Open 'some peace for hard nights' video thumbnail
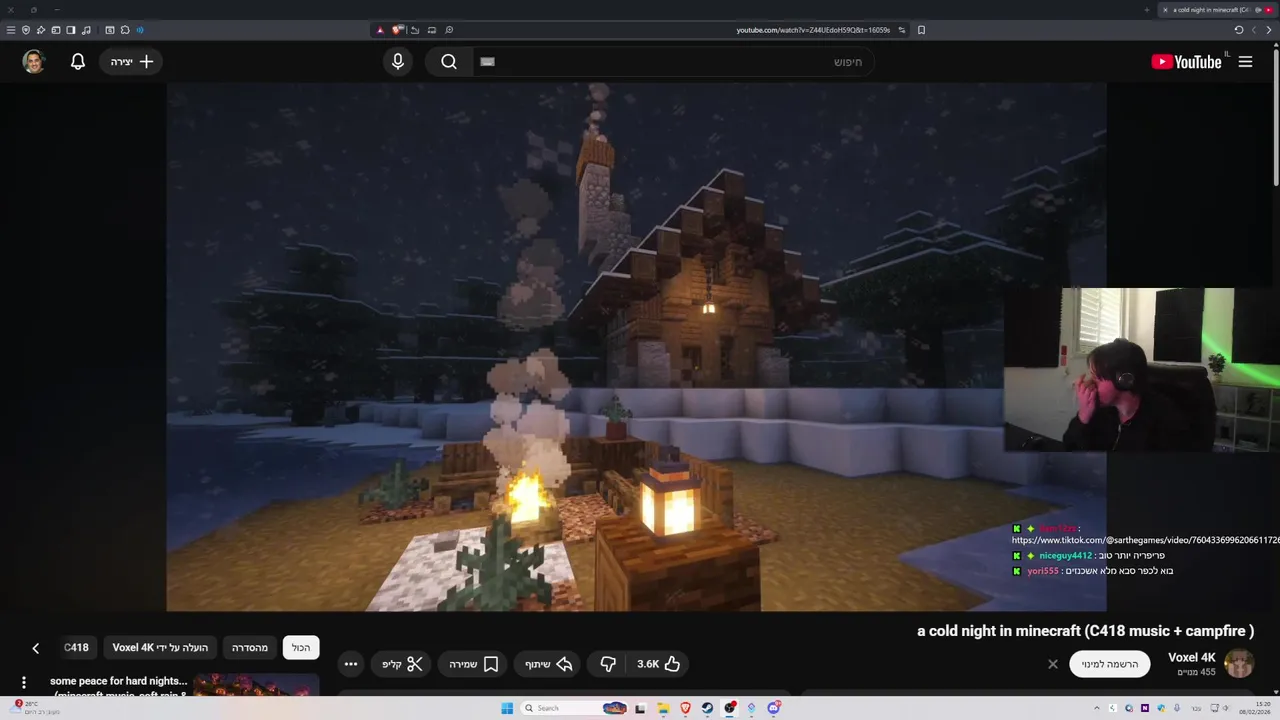Screen dimensions: 1280x720 click(255, 686)
